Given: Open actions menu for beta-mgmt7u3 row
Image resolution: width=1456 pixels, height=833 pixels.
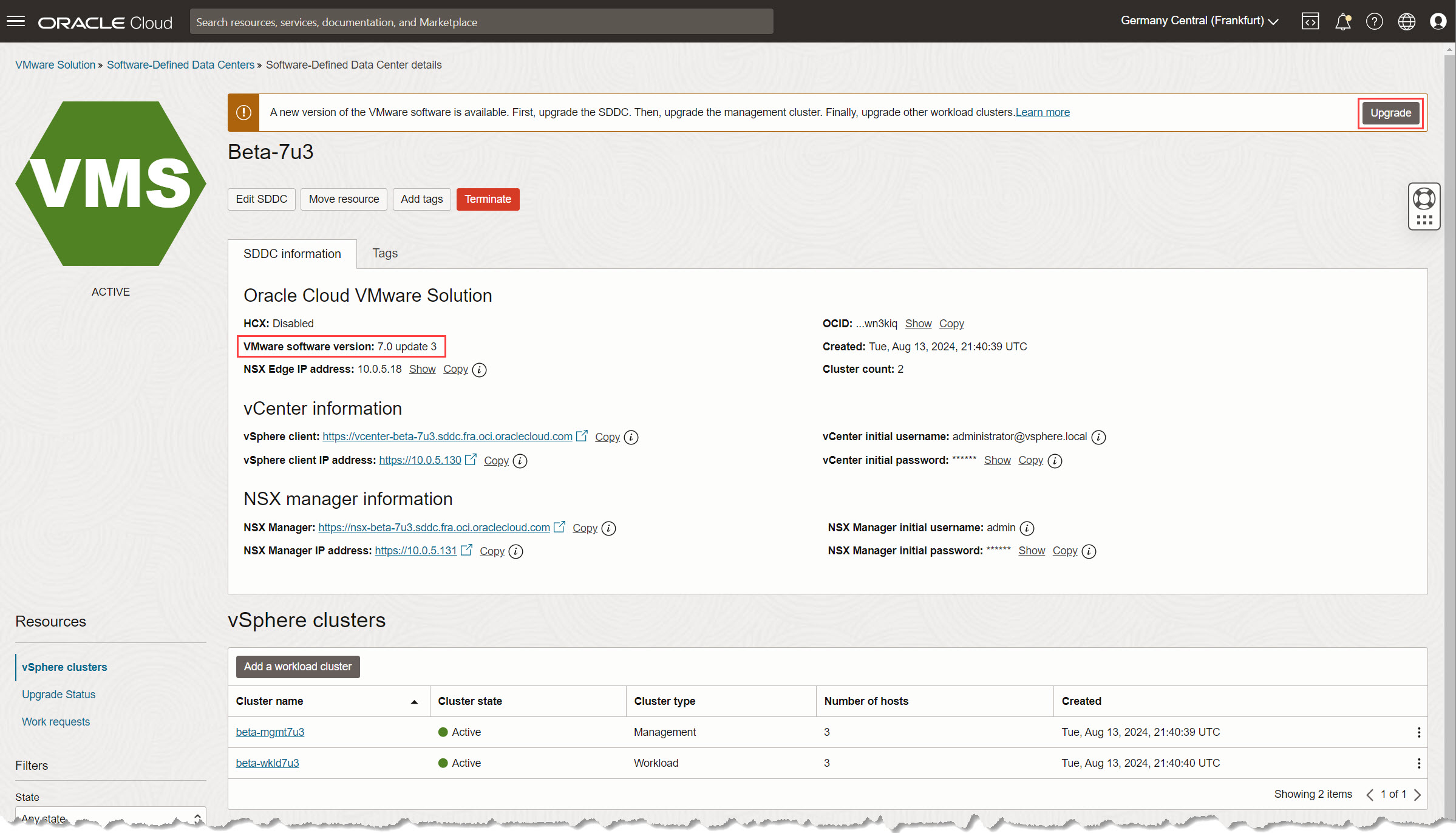Looking at the screenshot, I should tap(1419, 732).
